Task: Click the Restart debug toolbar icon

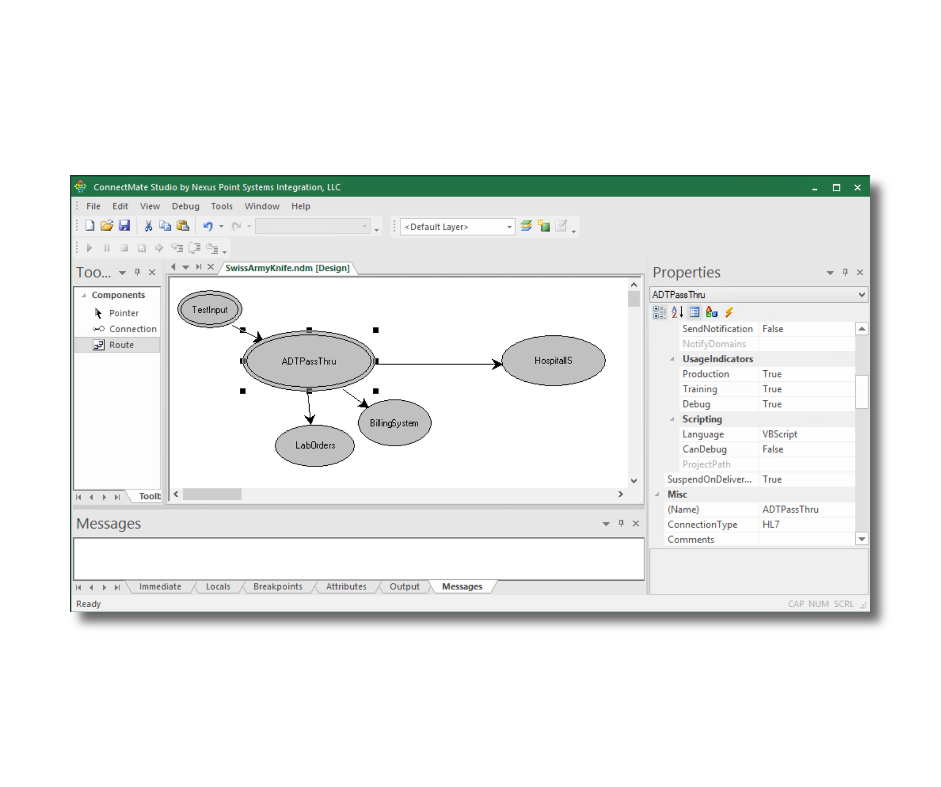Action: (x=142, y=248)
